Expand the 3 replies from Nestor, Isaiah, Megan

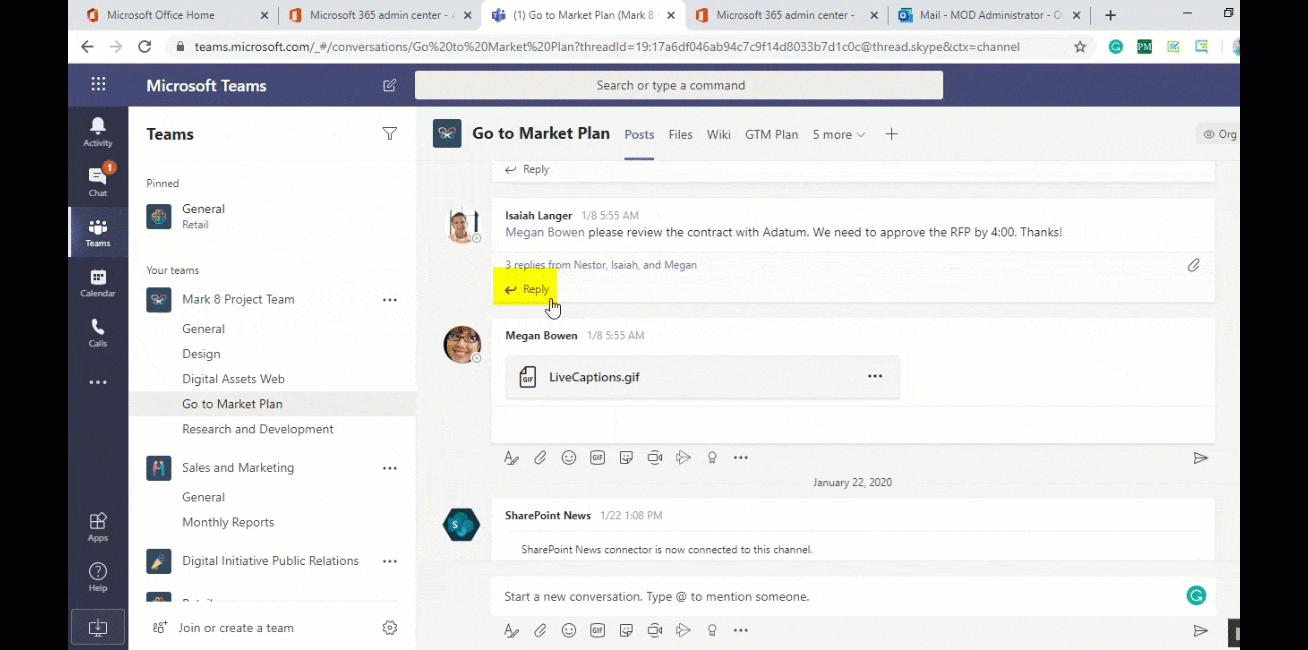(x=600, y=265)
